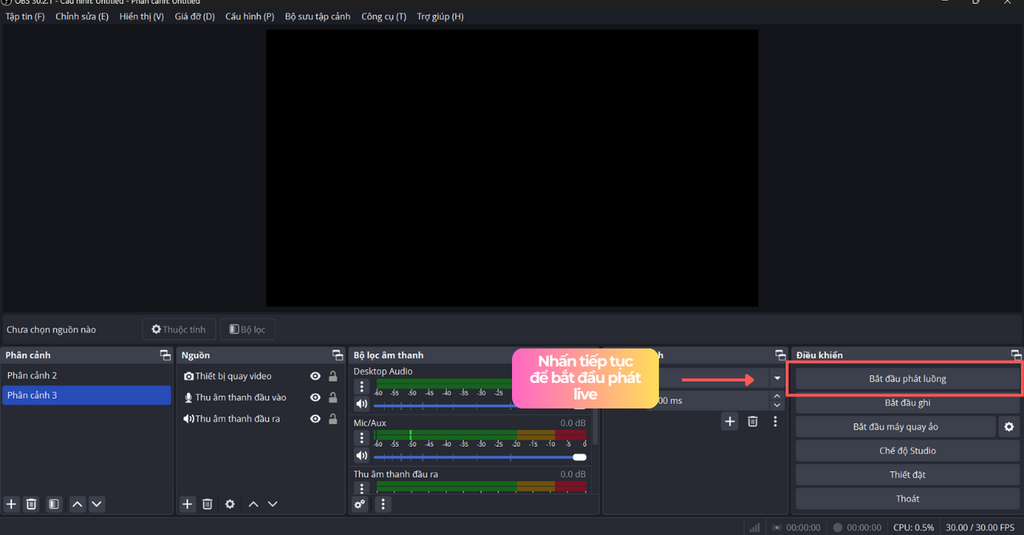Select Thu âm thanh đầu vào source row

click(x=261, y=397)
